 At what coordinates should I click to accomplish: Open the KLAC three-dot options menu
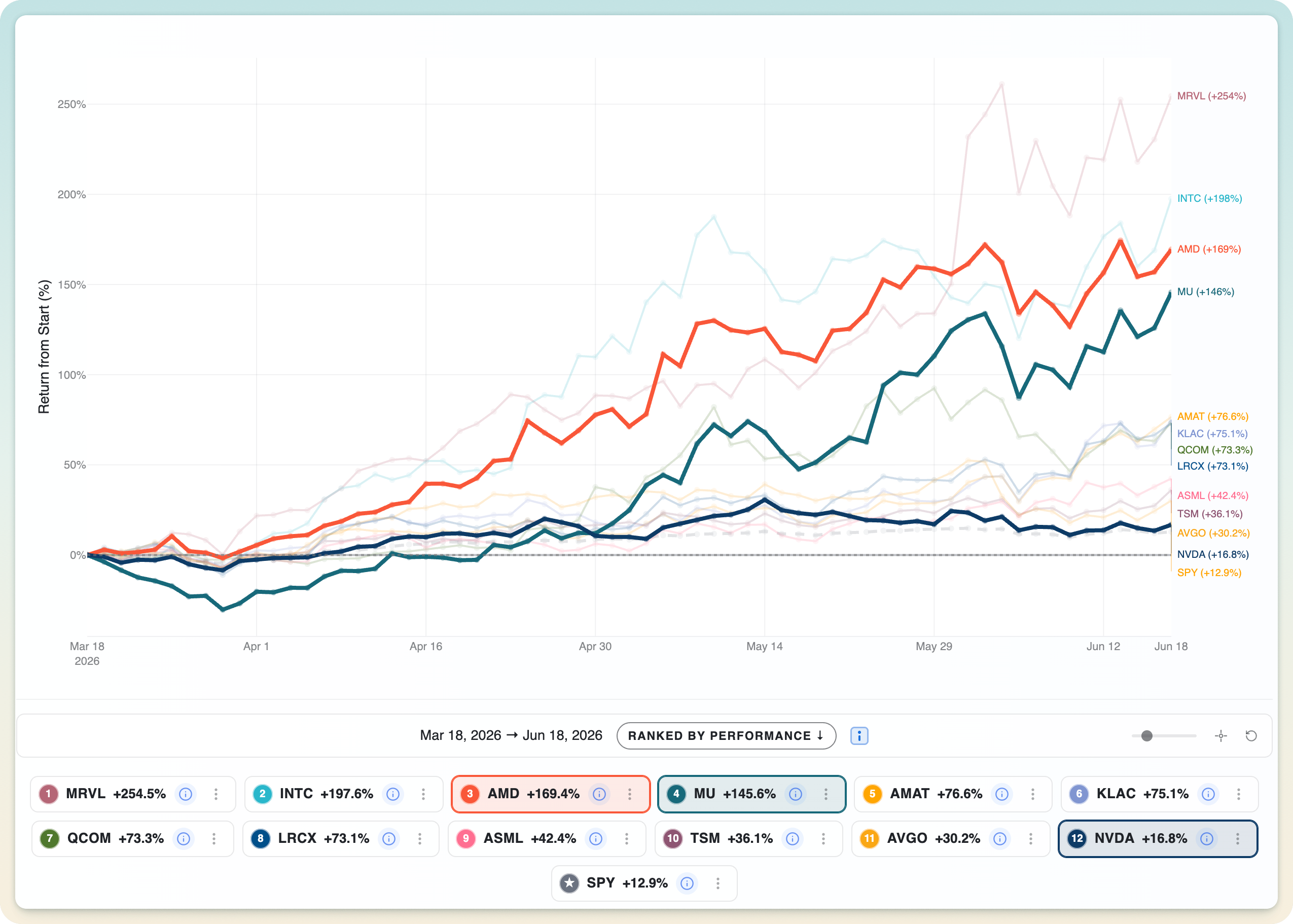(1238, 794)
